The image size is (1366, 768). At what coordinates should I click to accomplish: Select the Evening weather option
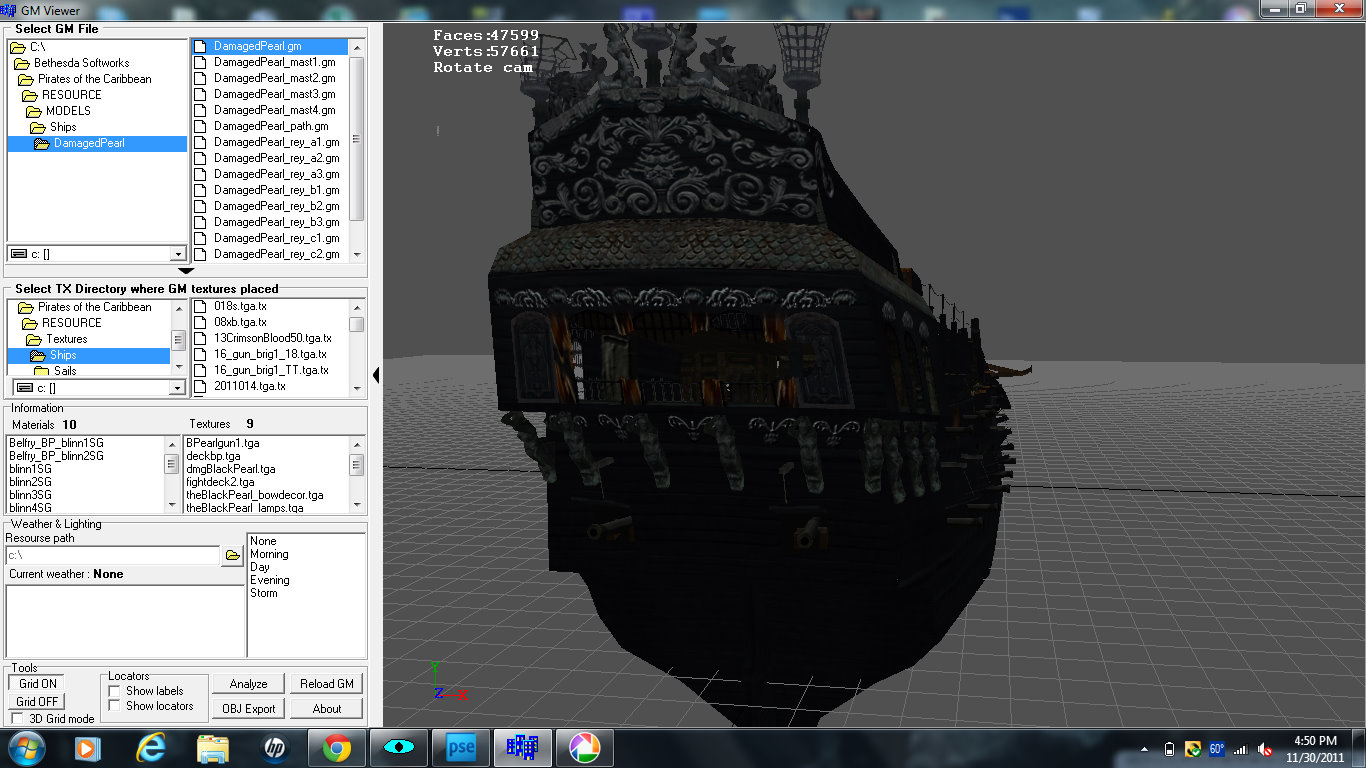pyautogui.click(x=270, y=580)
